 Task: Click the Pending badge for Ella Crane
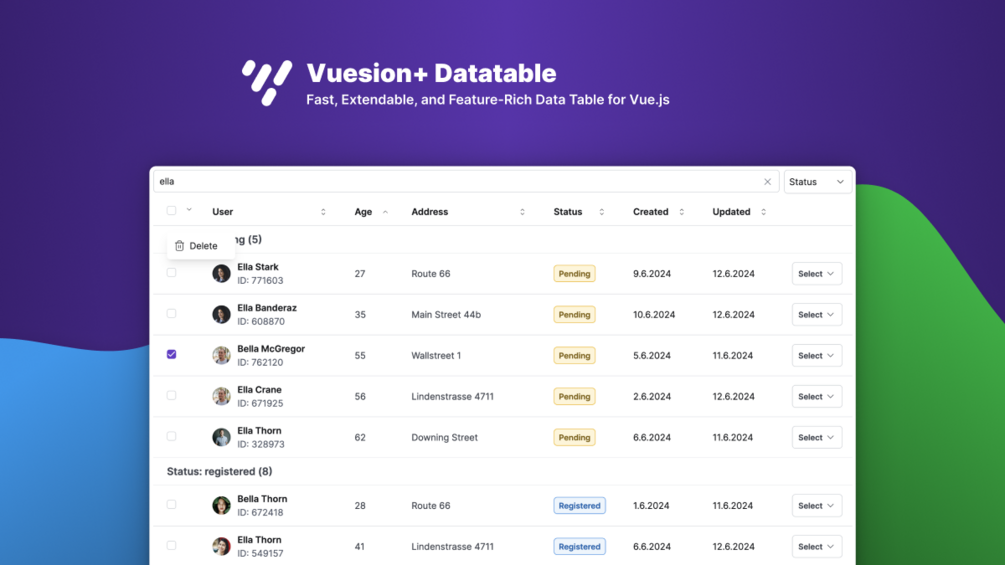tap(574, 397)
